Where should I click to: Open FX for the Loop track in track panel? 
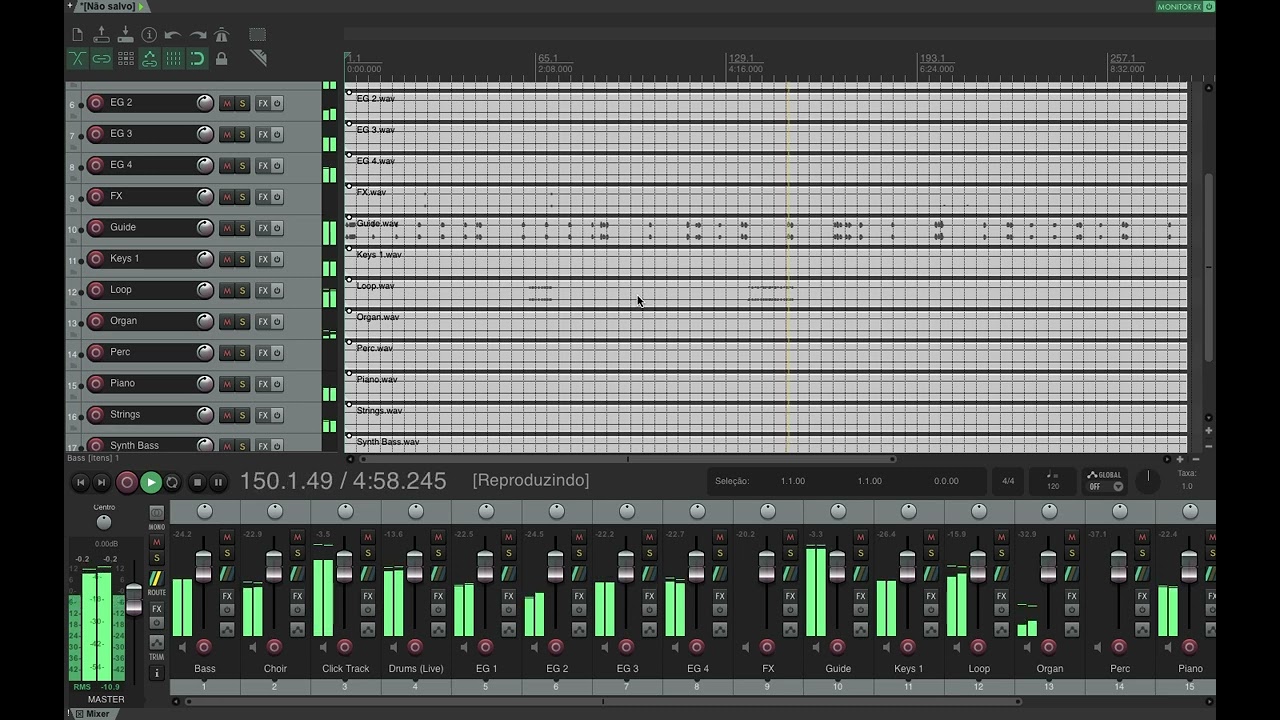[263, 290]
